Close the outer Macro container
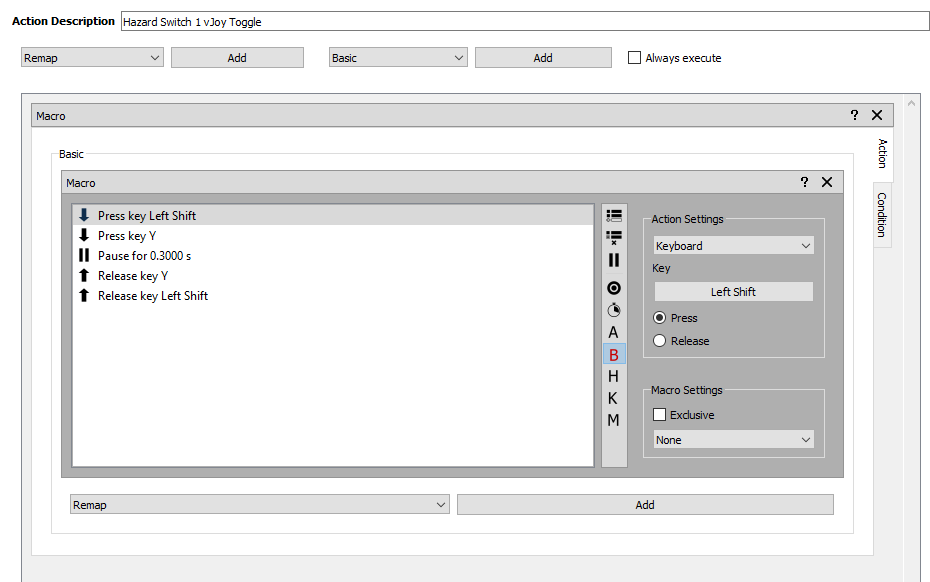Image resolution: width=930 pixels, height=582 pixels. [877, 115]
